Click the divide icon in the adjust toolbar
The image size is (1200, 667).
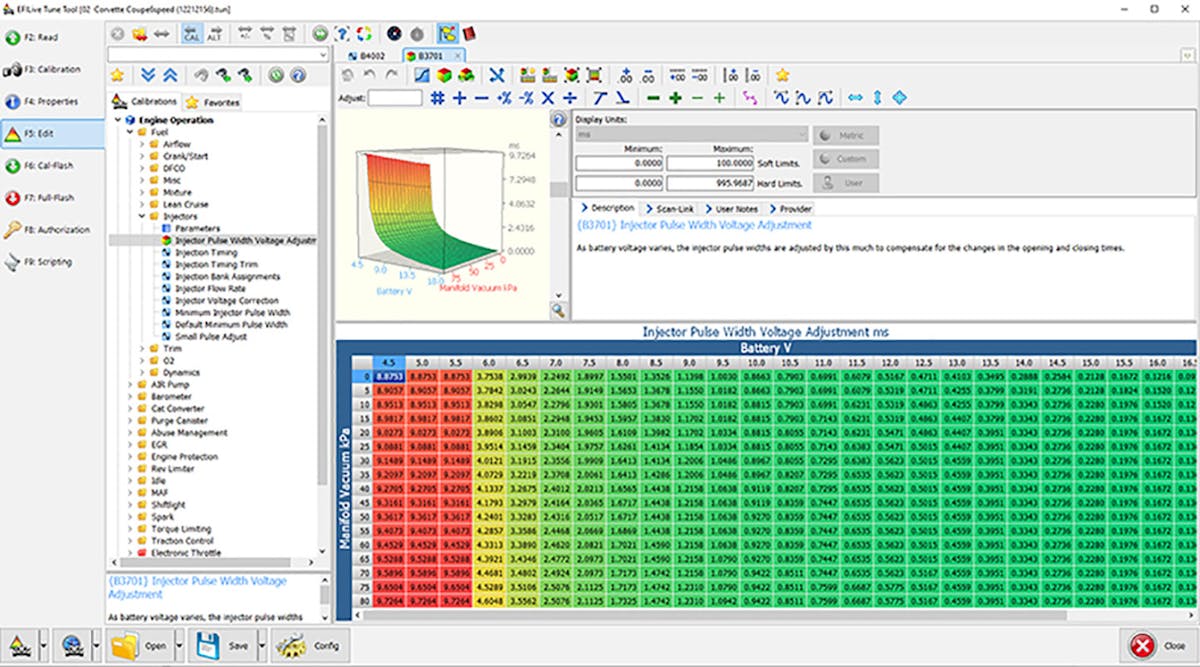[569, 98]
